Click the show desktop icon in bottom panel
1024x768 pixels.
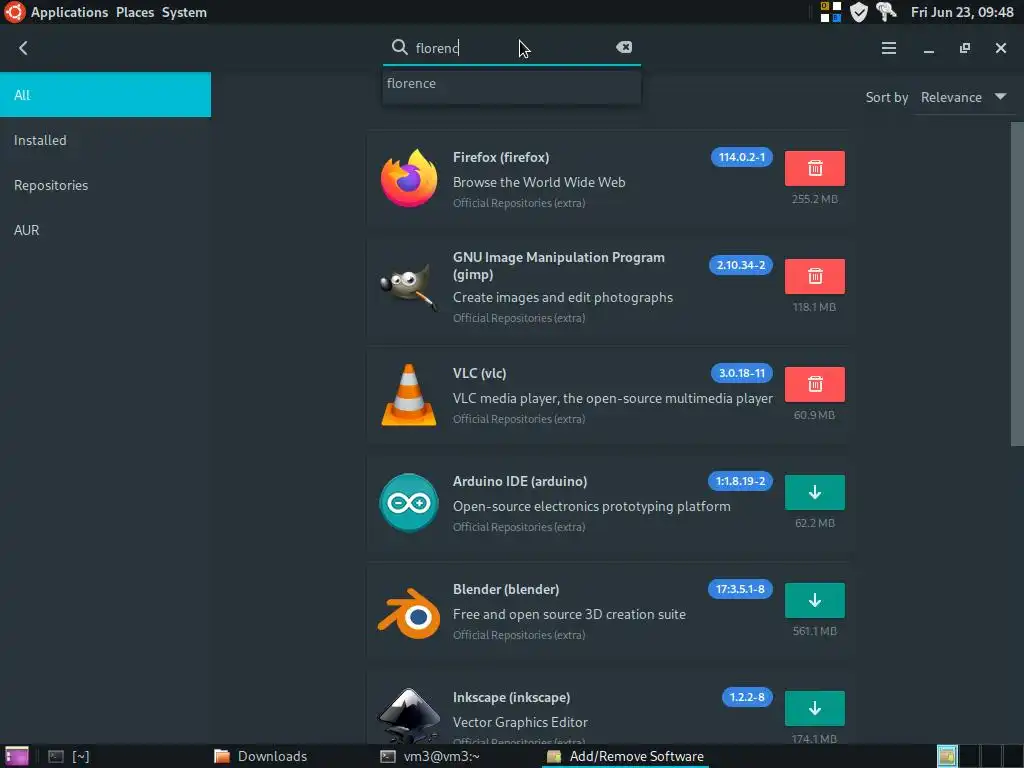coord(16,756)
